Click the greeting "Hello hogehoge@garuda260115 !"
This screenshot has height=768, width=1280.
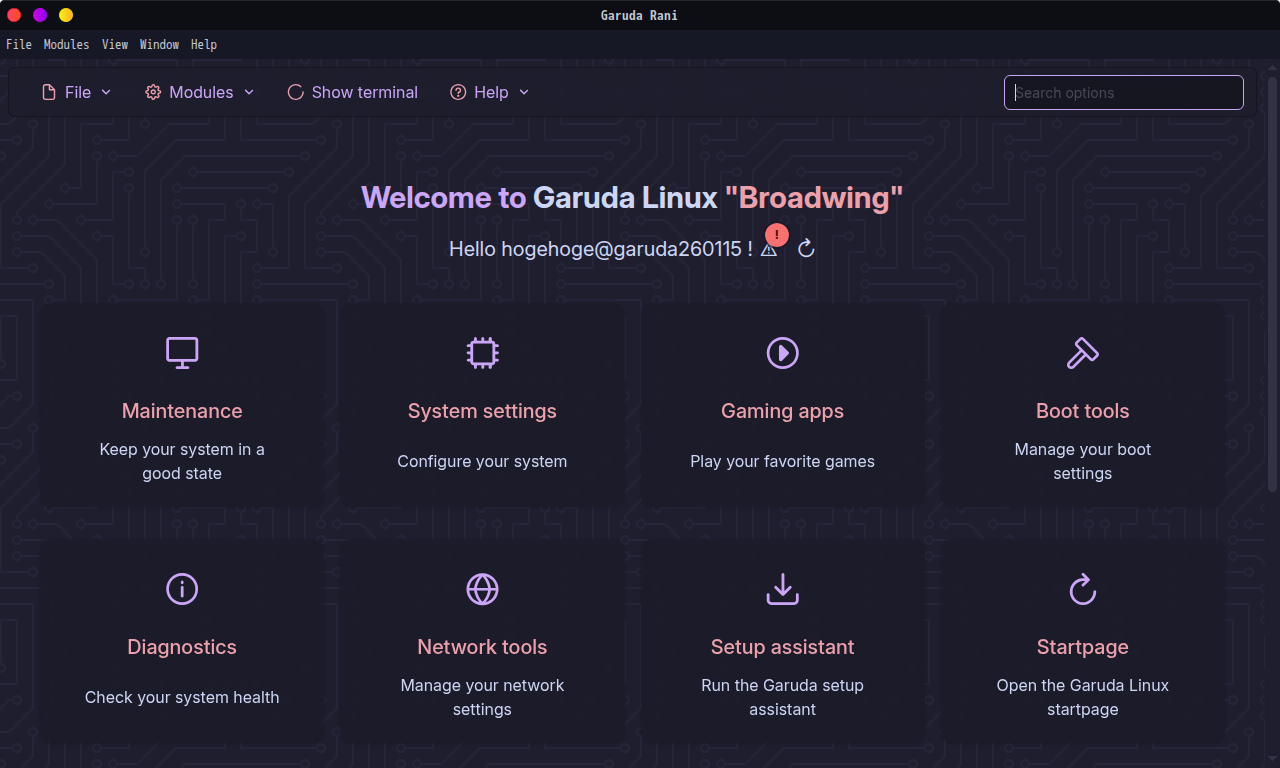[x=601, y=249]
